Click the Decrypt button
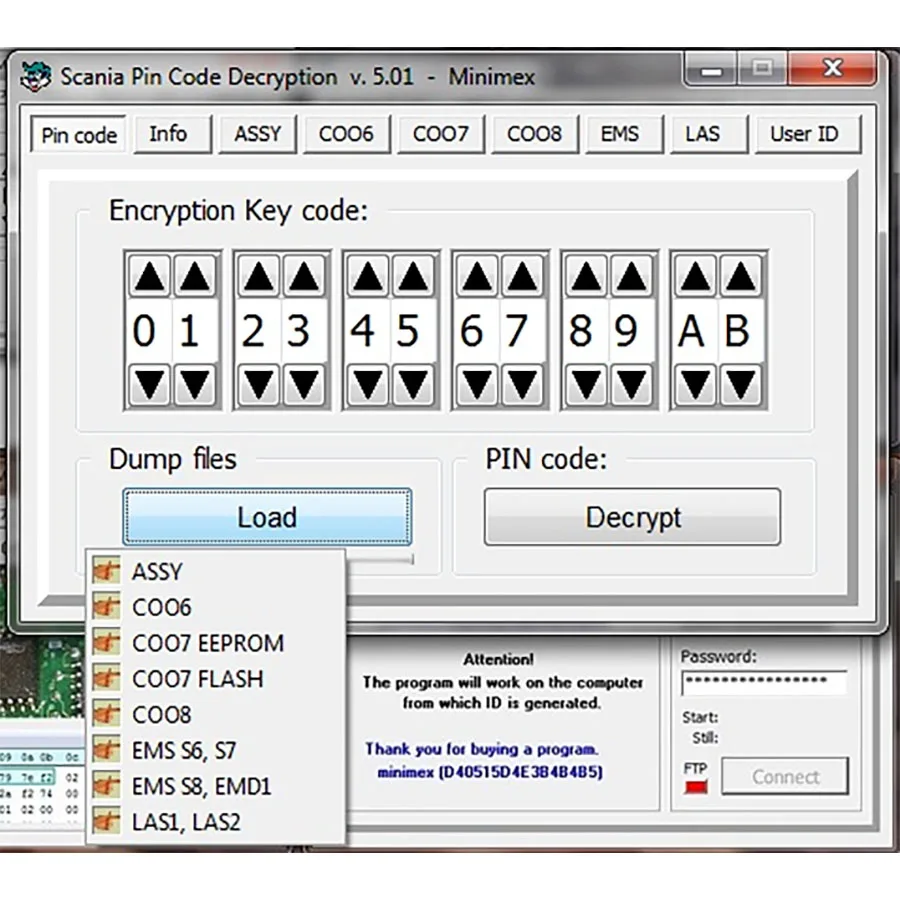The height and width of the screenshot is (900, 900). pyautogui.click(x=633, y=517)
